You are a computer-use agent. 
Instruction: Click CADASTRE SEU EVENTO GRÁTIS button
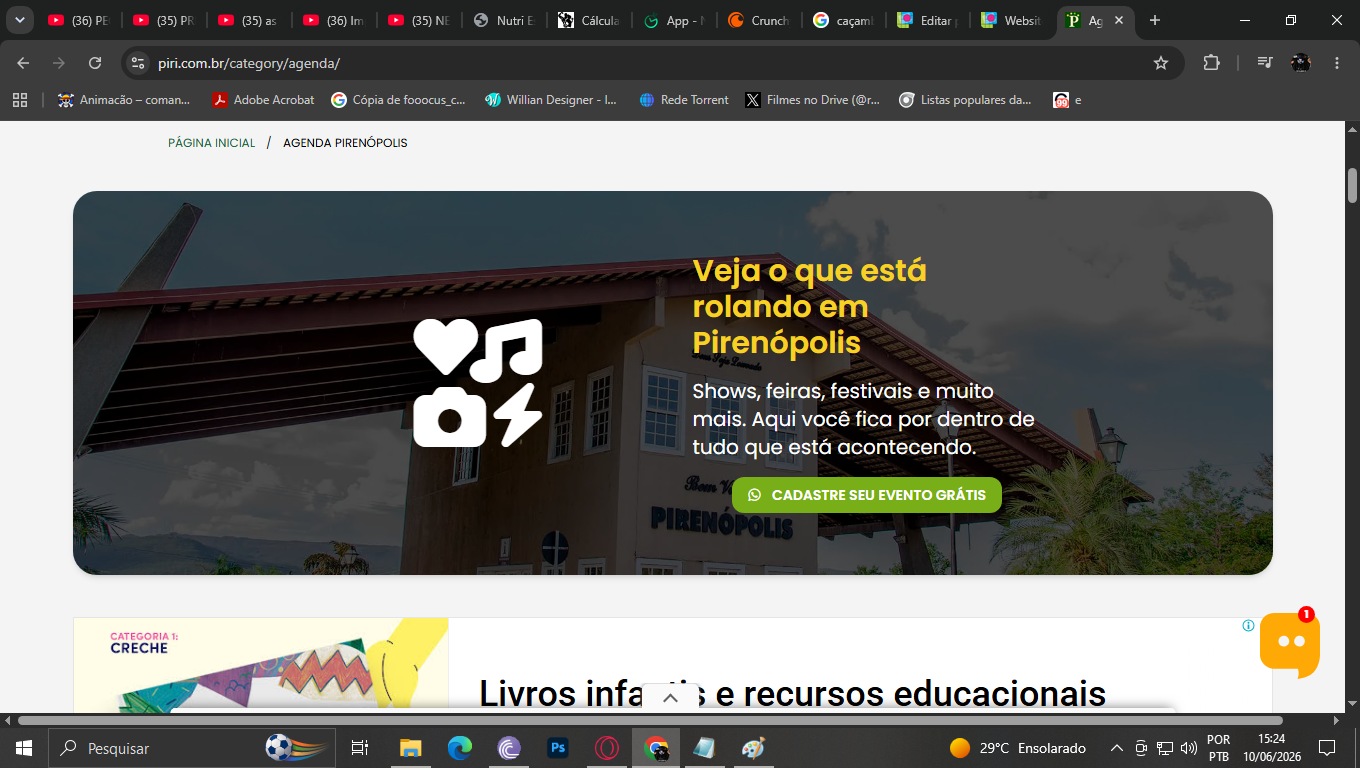click(866, 495)
